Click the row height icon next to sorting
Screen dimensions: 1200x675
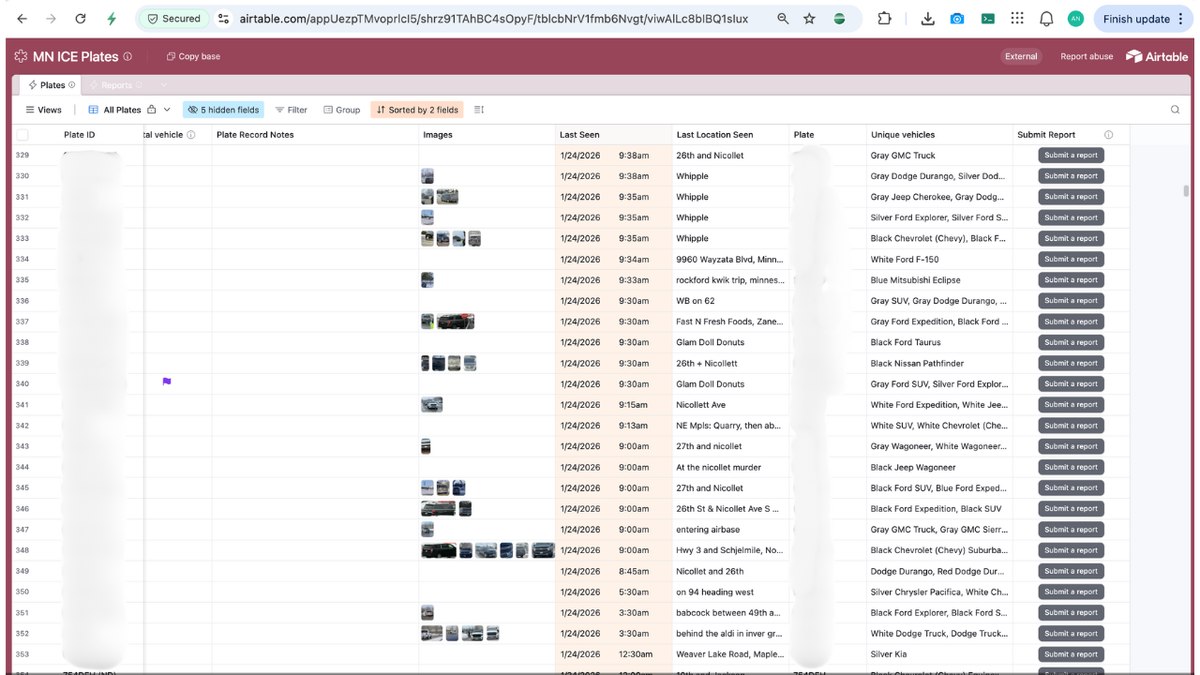tap(477, 110)
